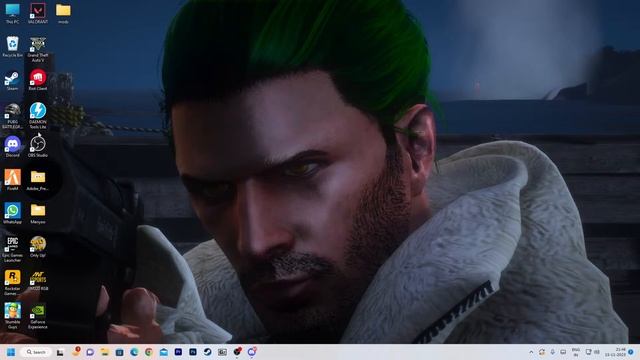The height and width of the screenshot is (360, 640).
Task: Switch the ENG input language indicator
Action: [x=576, y=352]
